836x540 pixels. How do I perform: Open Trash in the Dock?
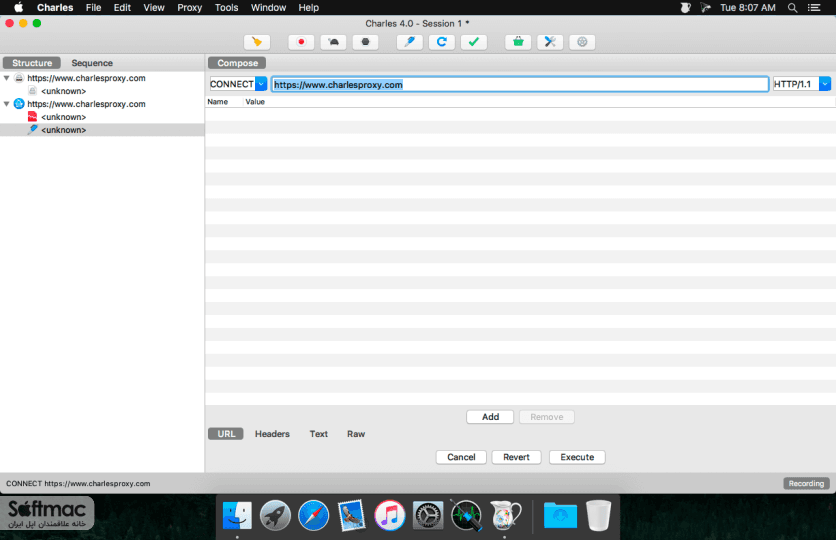point(598,515)
